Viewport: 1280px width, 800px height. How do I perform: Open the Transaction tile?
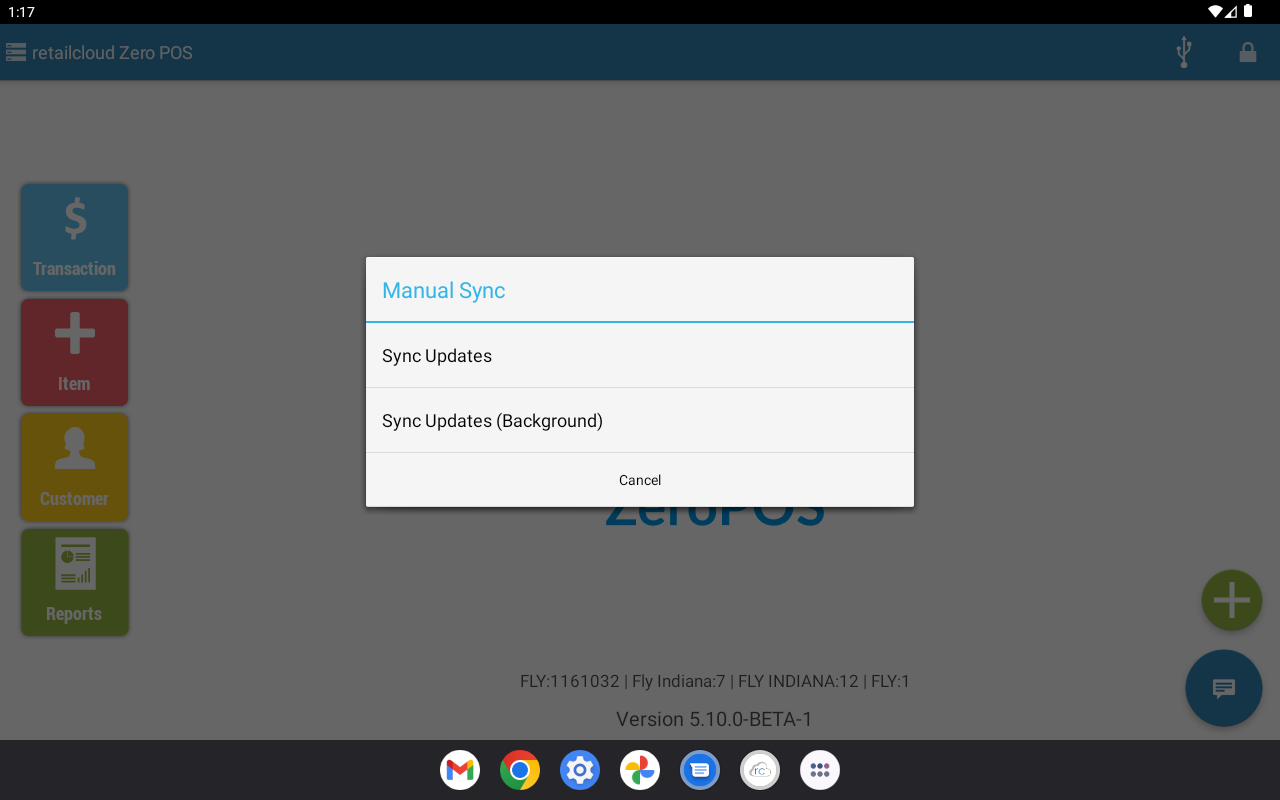(74, 237)
